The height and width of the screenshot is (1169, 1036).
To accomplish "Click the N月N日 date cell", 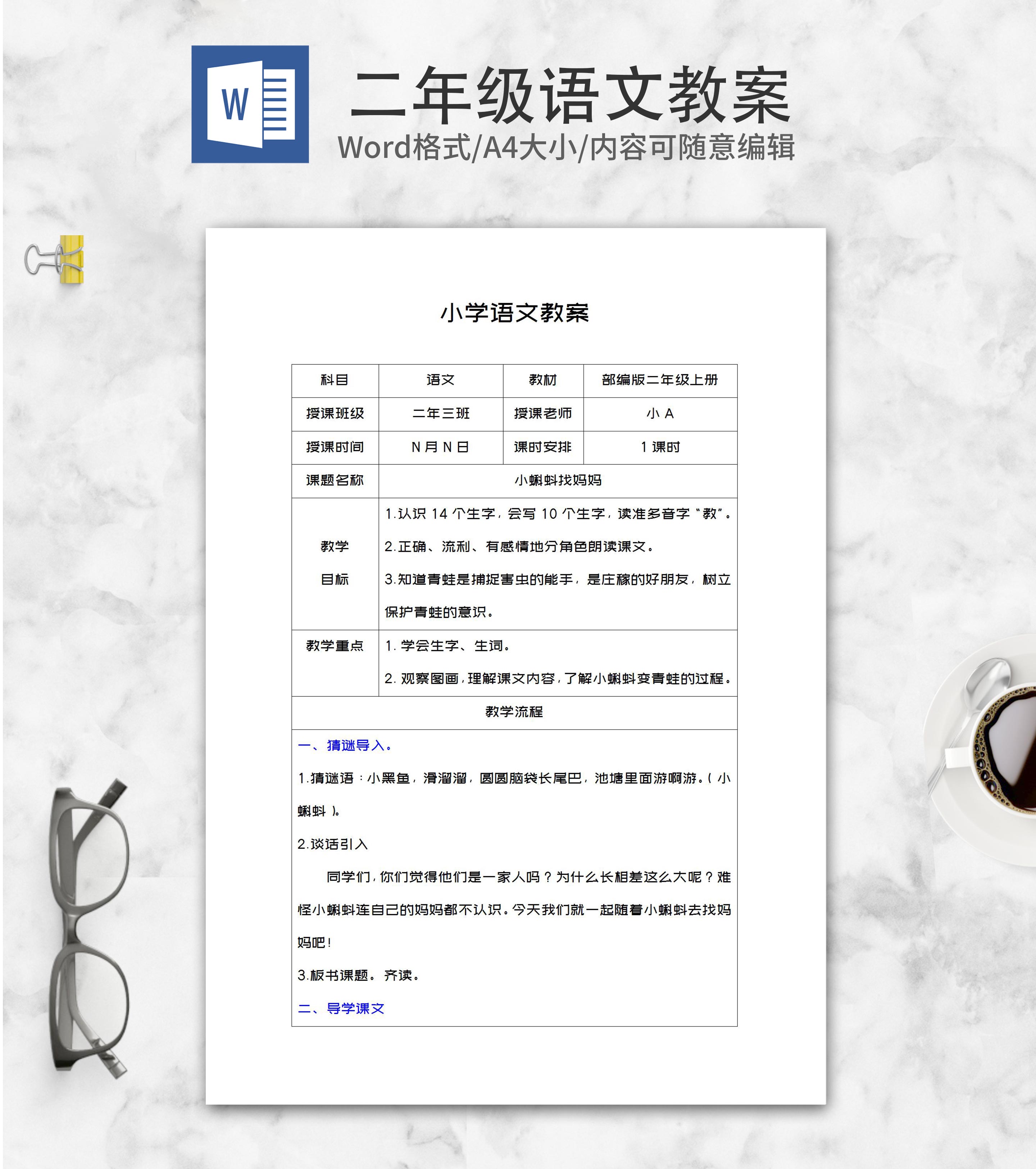I will pos(441,447).
